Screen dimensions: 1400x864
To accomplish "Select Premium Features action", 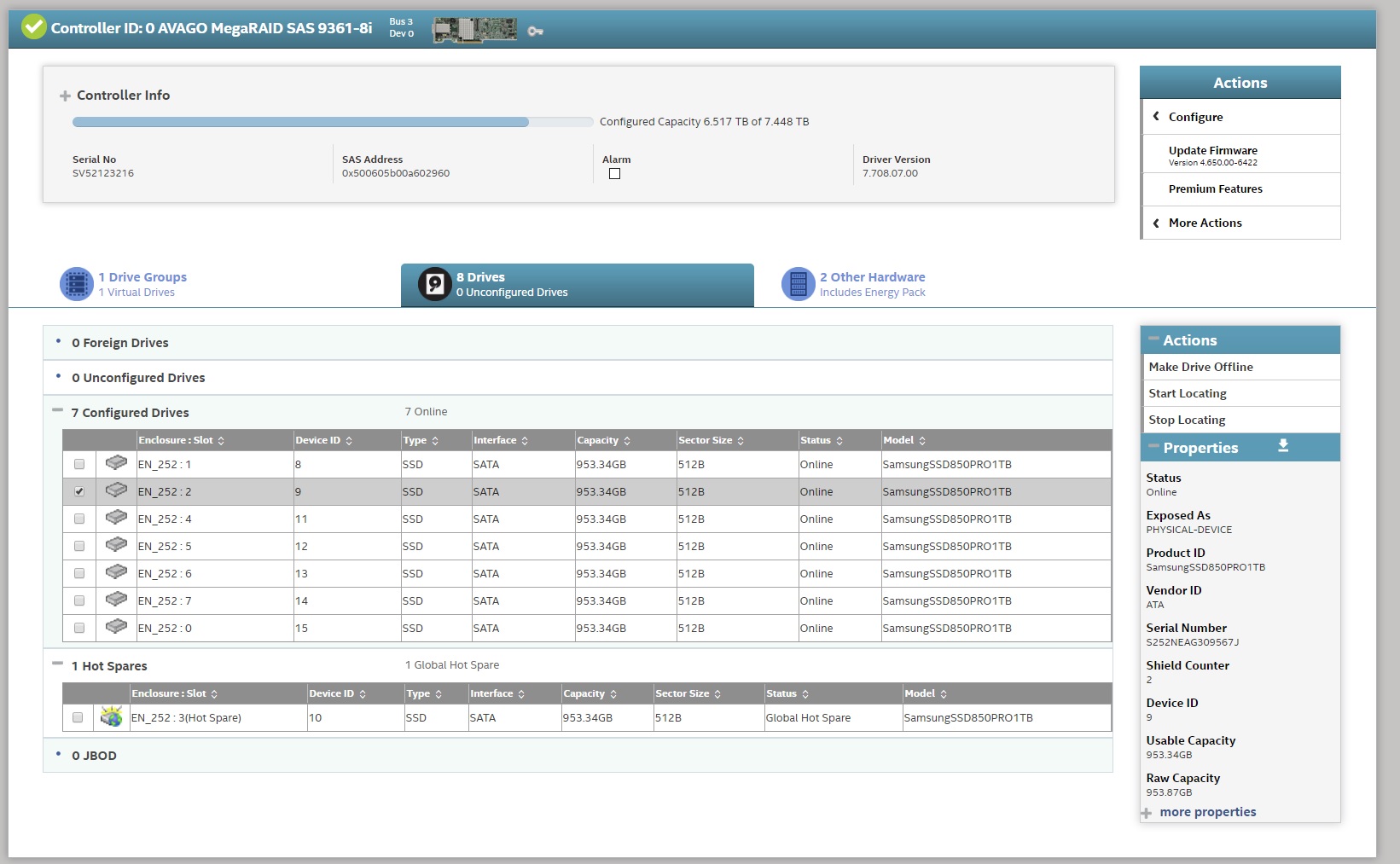I will click(x=1240, y=189).
